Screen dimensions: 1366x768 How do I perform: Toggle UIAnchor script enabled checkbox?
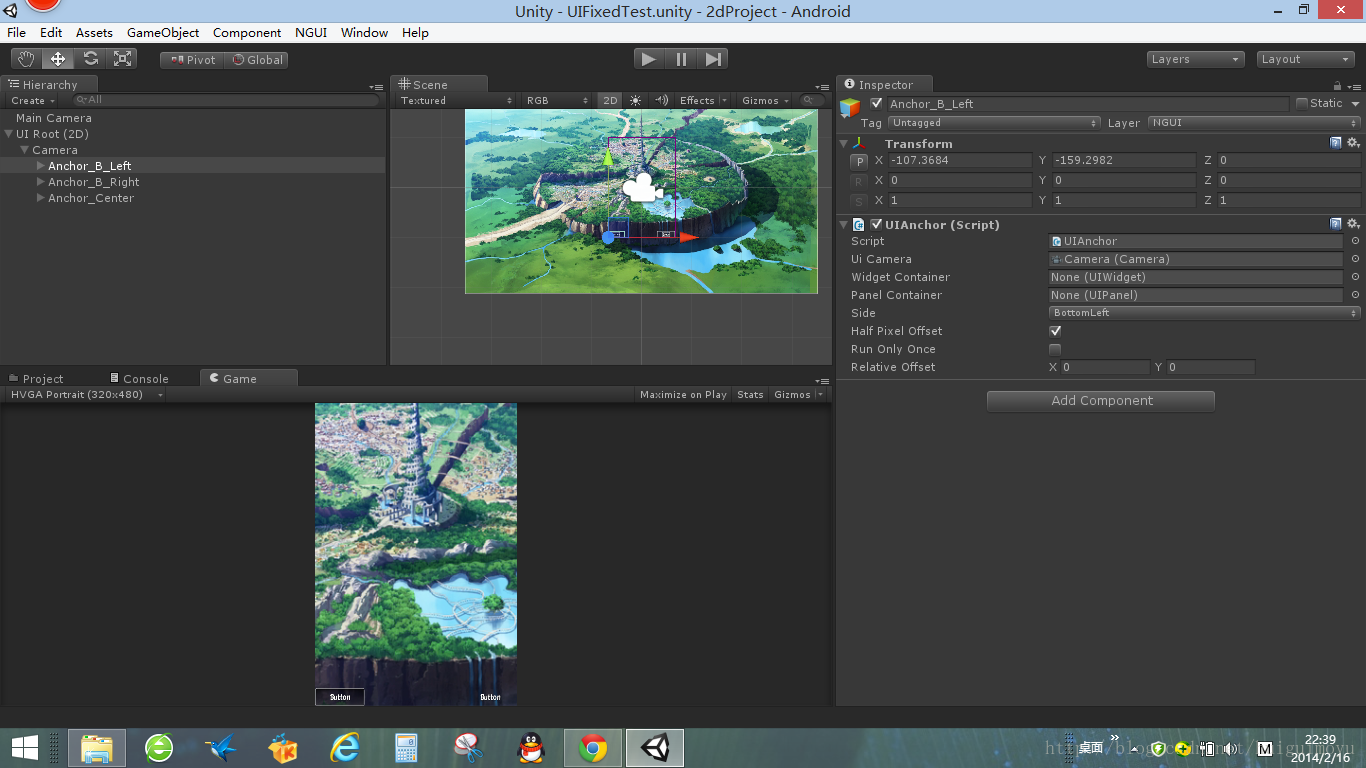click(x=876, y=224)
